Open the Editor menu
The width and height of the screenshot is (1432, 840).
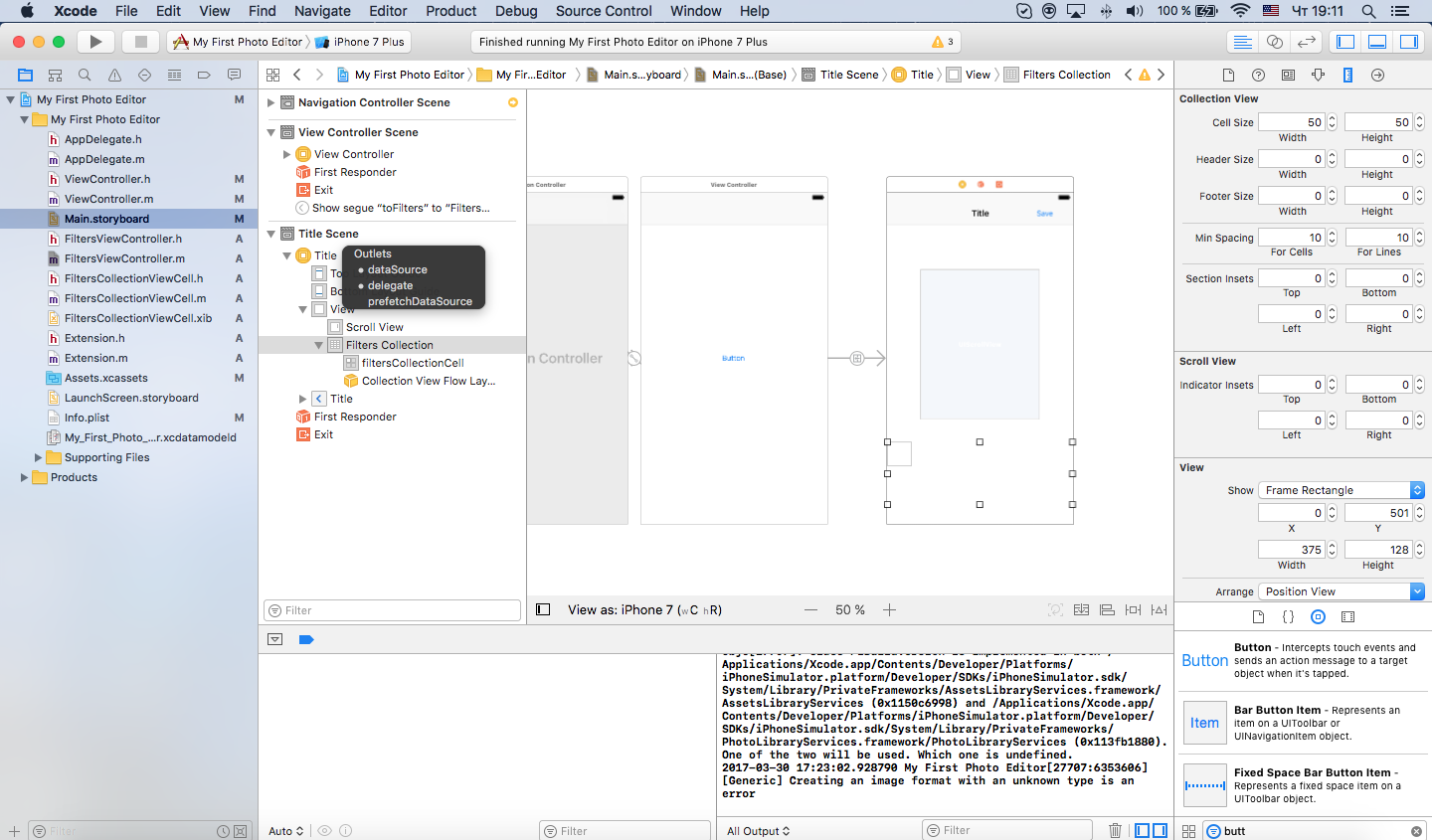pyautogui.click(x=388, y=11)
